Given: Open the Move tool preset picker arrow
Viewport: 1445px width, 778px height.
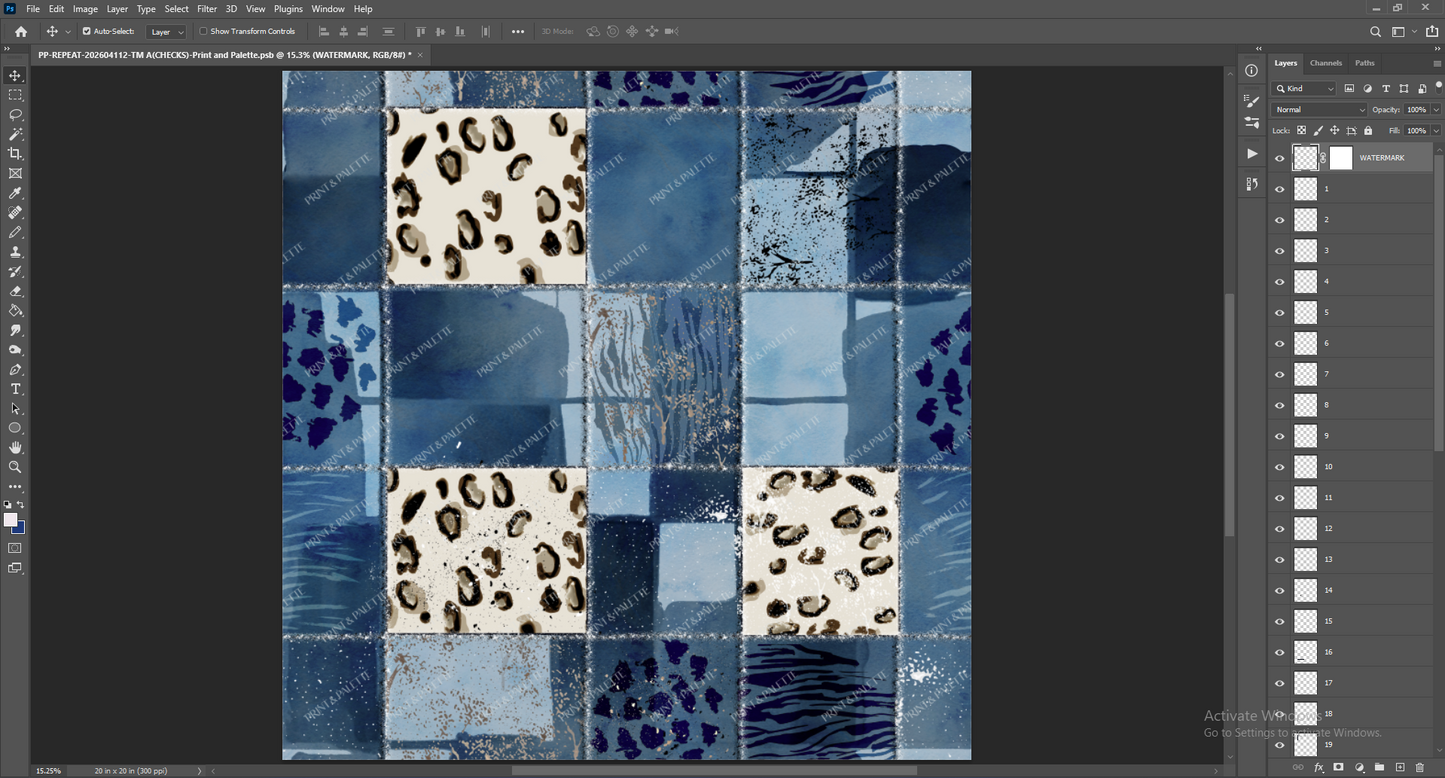Looking at the screenshot, I should point(68,32).
